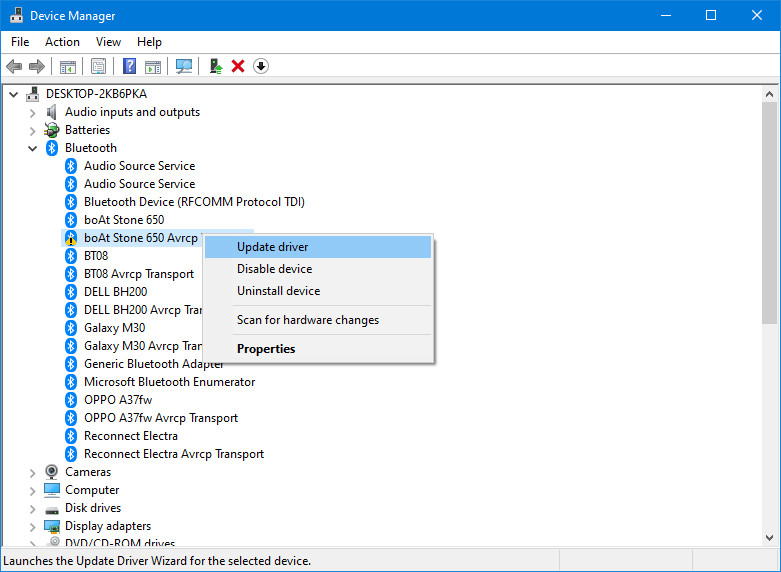Click the Bluetooth icon beside Microsoft Bluetooth Enumerator
Viewport: 781px width, 572px height.
pyautogui.click(x=71, y=382)
